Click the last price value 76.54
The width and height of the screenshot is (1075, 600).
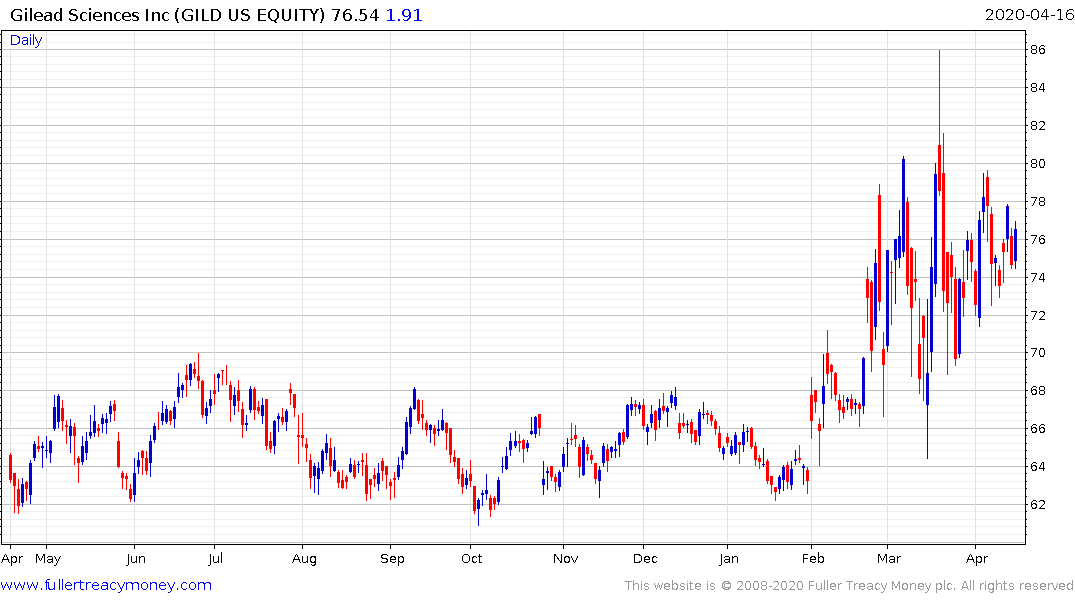pos(355,15)
